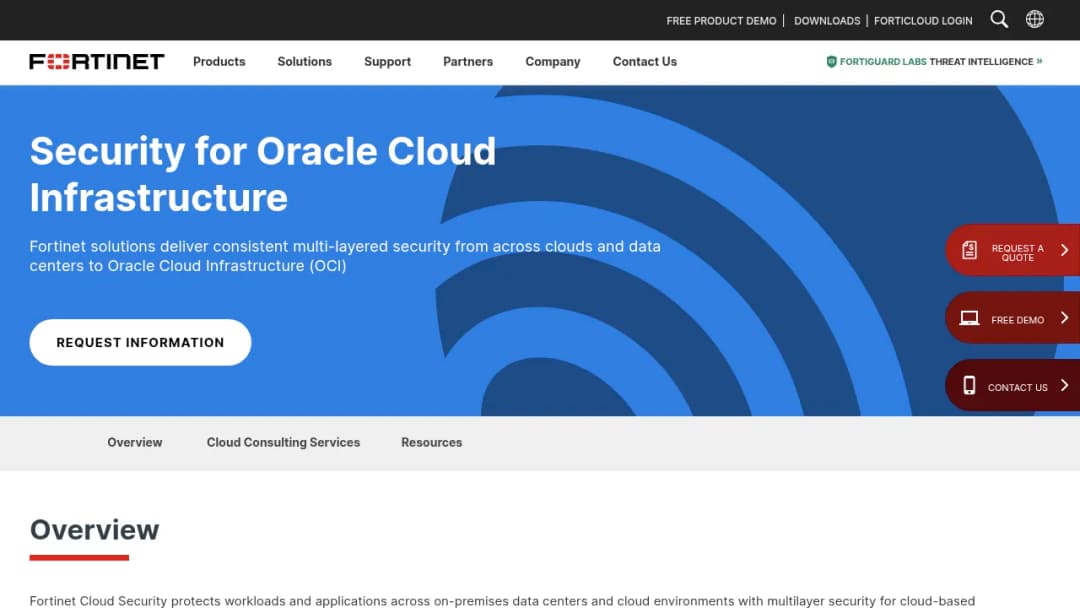This screenshot has width=1080, height=608.
Task: Switch to the Overview tab
Action: [x=134, y=443]
